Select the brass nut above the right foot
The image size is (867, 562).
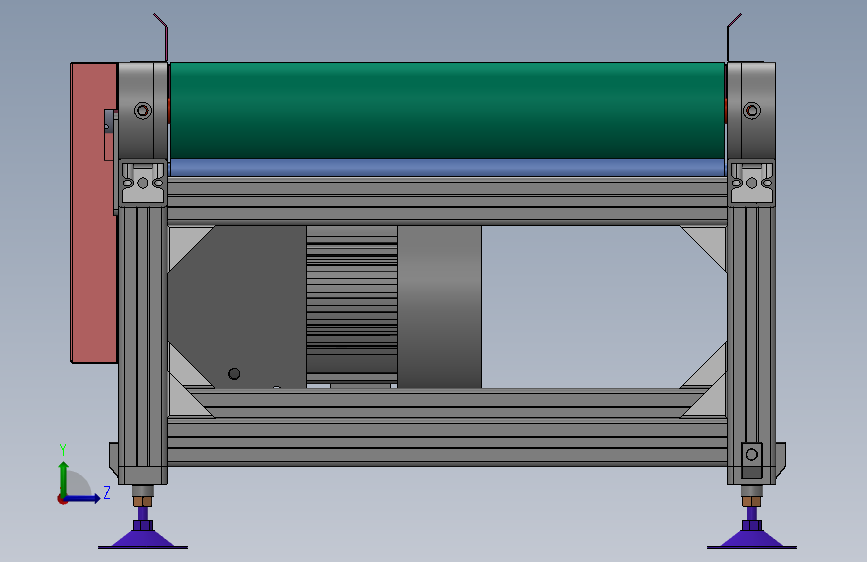click(x=751, y=501)
